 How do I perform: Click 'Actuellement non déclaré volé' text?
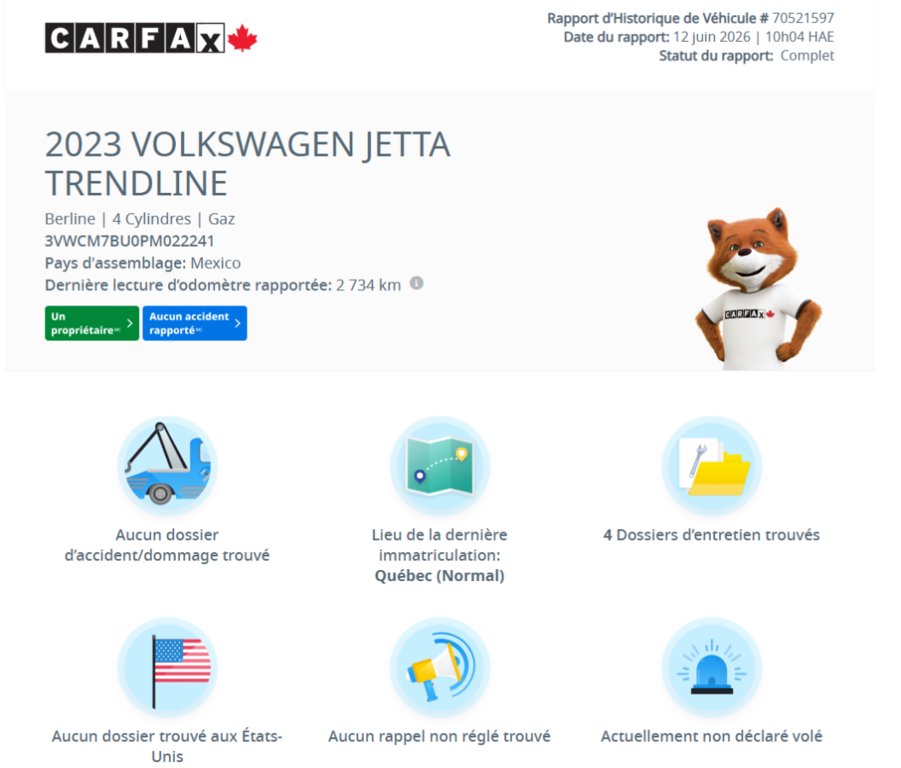711,736
